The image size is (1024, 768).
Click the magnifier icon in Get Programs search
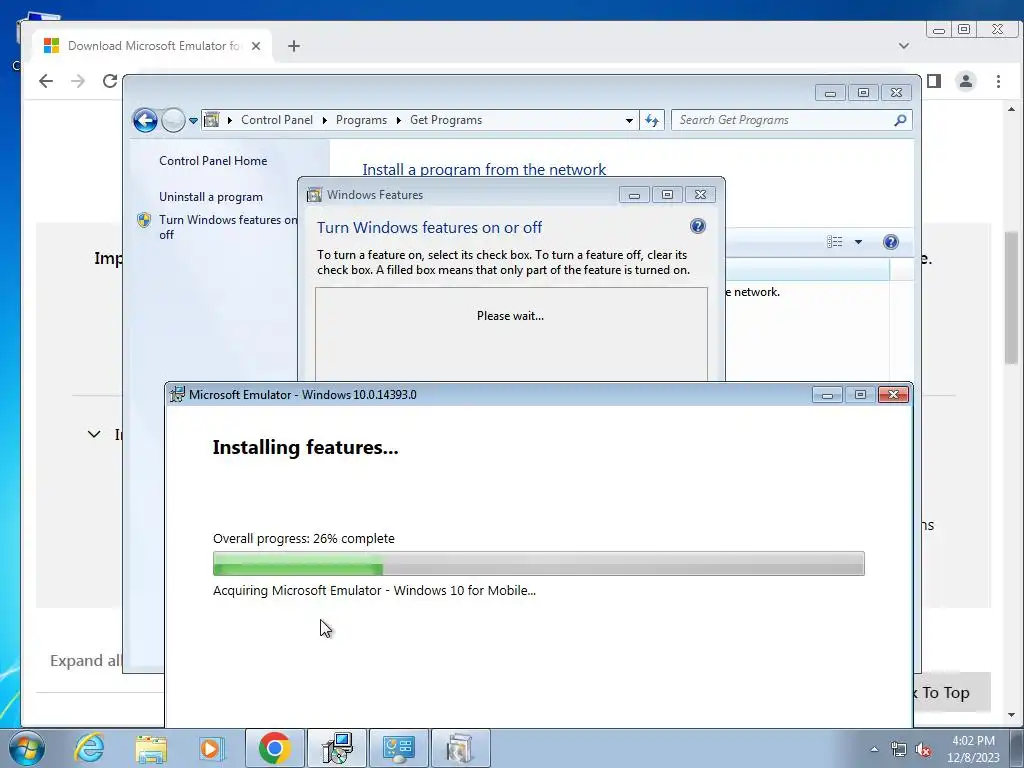[901, 120]
